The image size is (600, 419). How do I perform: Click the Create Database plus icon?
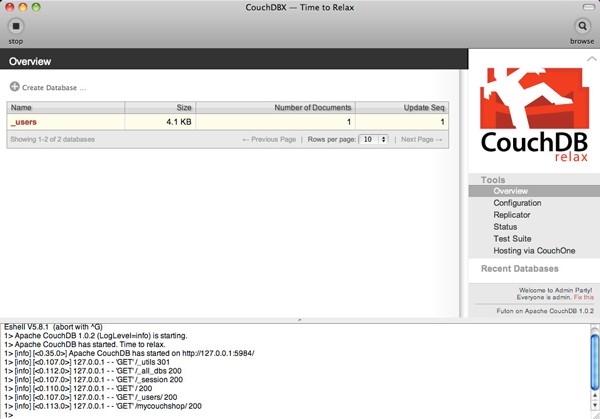[x=15, y=87]
